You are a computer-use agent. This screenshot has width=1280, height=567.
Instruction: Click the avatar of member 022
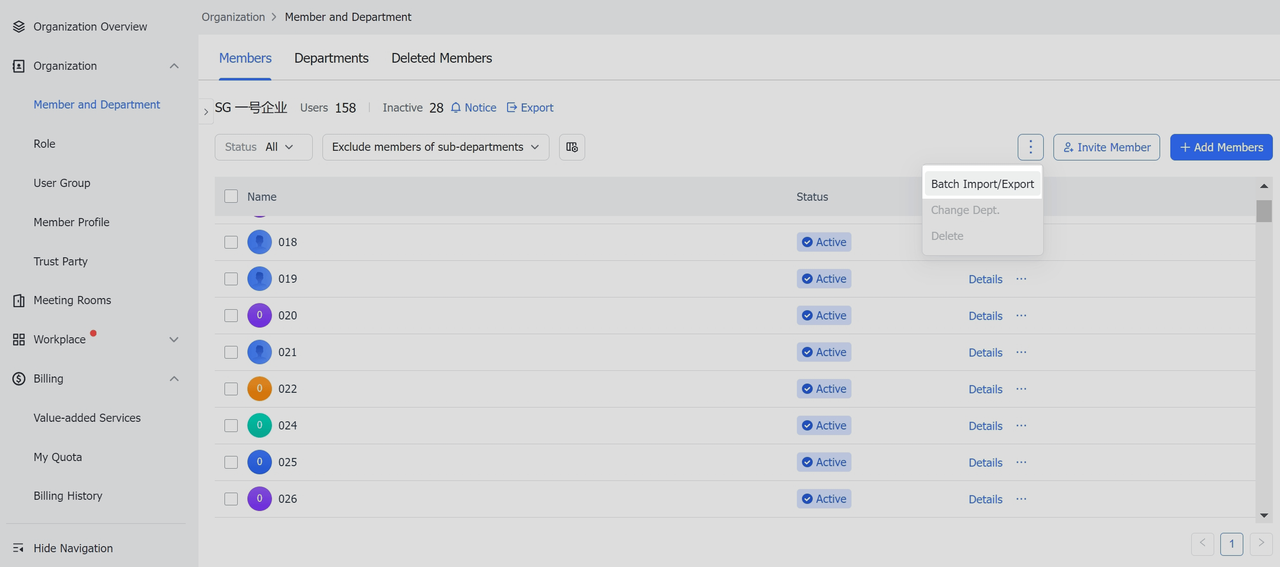pos(259,389)
